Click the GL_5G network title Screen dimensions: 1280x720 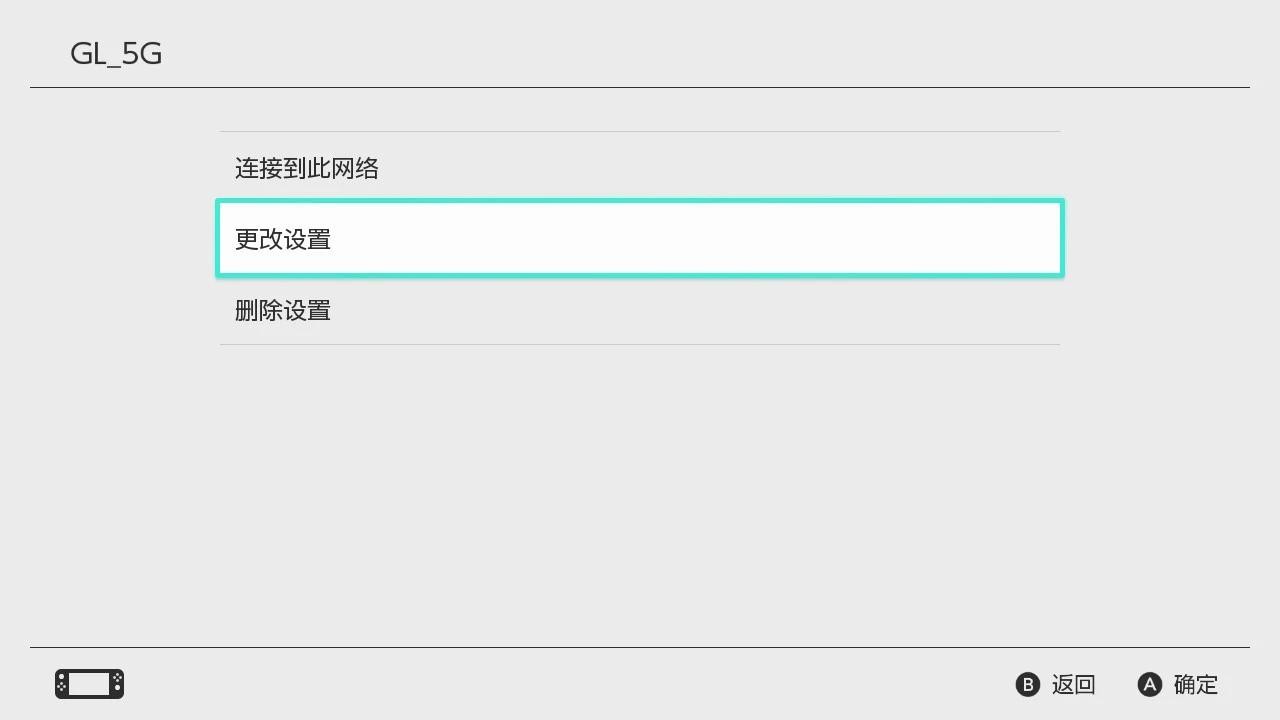(x=116, y=54)
